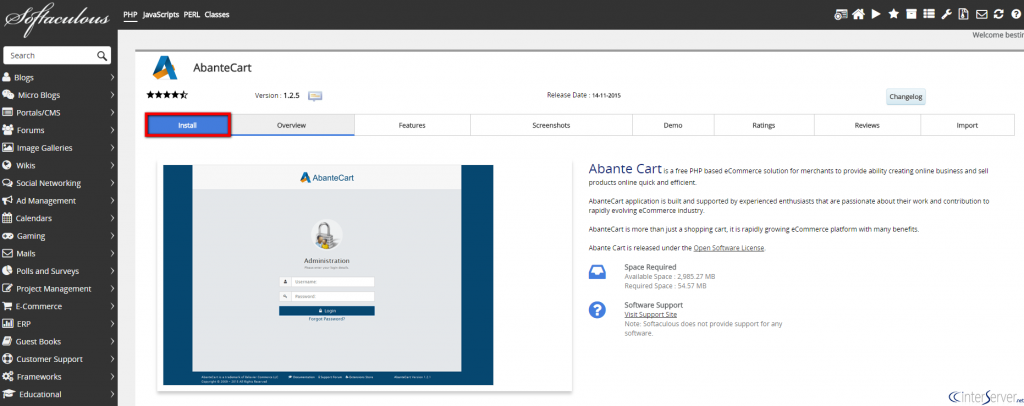Open all installations via box icon
Viewport: 1024px width, 406px height.
(x=911, y=14)
